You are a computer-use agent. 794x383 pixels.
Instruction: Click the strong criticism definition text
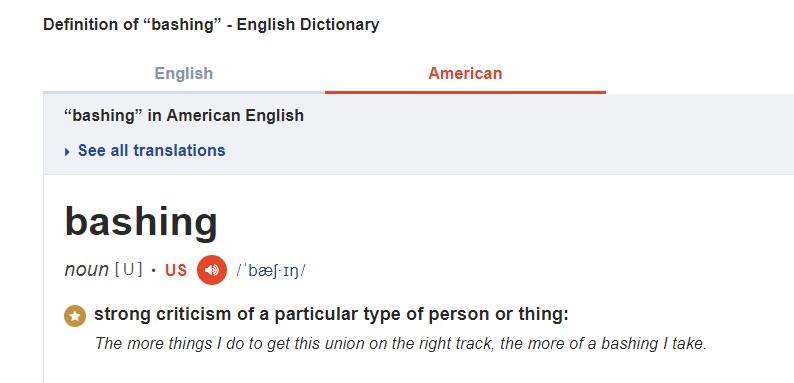point(331,315)
